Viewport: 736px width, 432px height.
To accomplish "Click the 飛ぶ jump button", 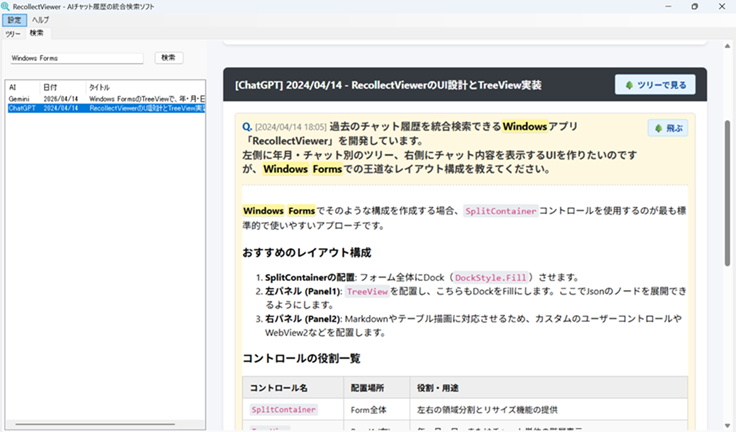I will point(668,128).
